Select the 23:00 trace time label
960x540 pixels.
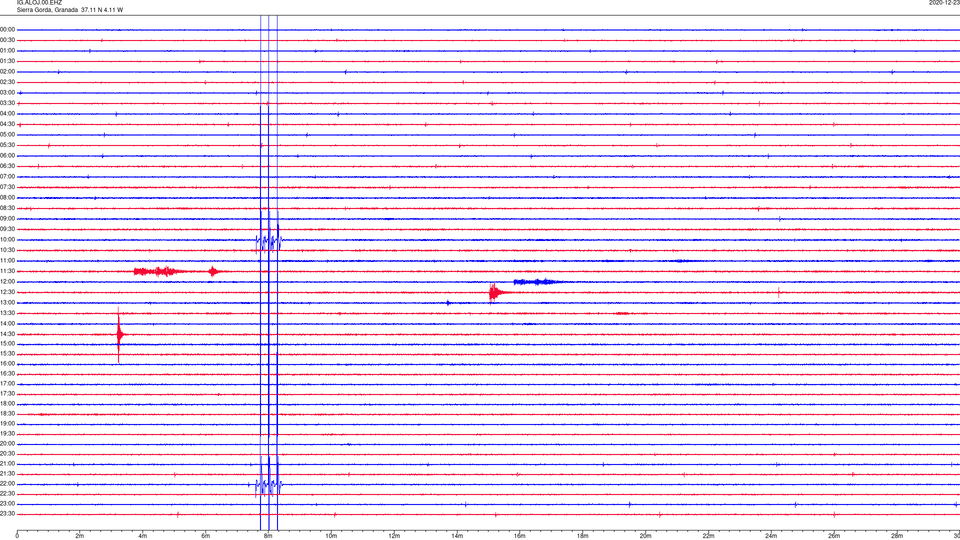pyautogui.click(x=8, y=504)
